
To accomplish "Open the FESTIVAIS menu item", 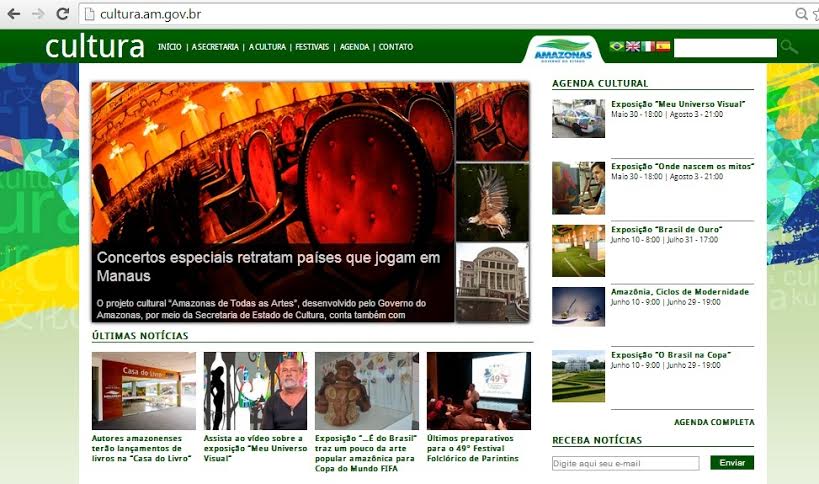I will point(312,47).
